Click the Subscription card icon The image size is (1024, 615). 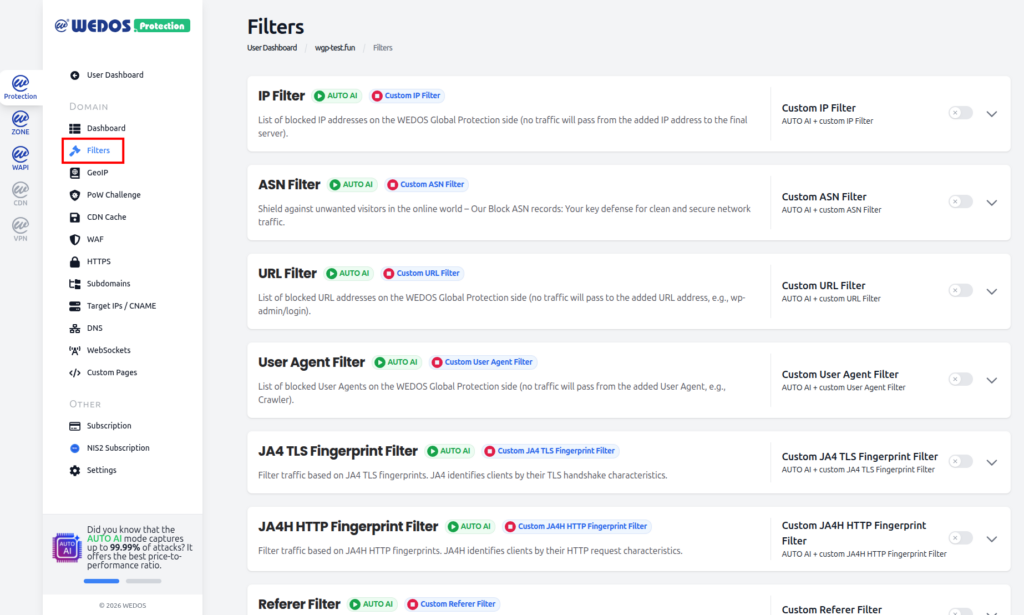[74, 426]
